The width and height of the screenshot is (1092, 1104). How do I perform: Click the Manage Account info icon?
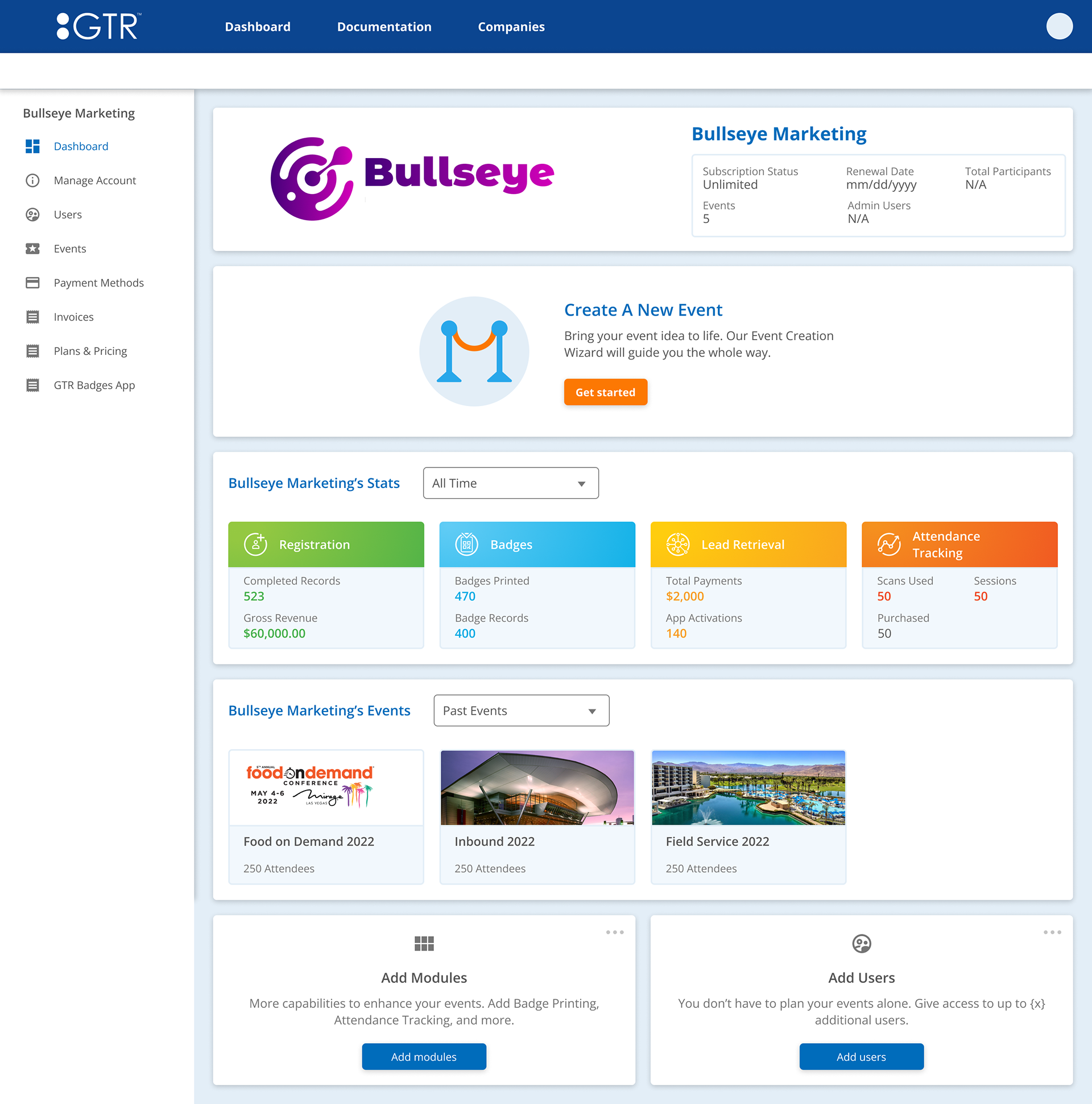32,180
